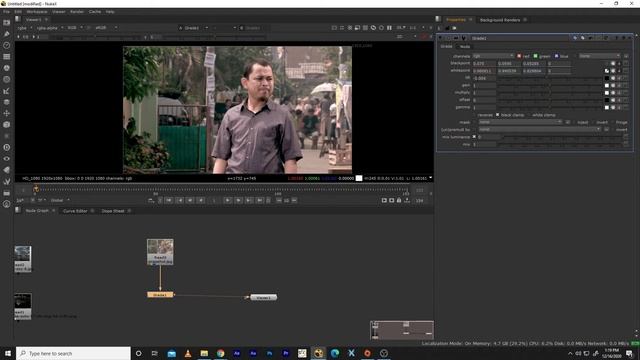Viewport: 640px width, 360px height.
Task: Toggle the mix luminance checkbox
Action: [474, 137]
